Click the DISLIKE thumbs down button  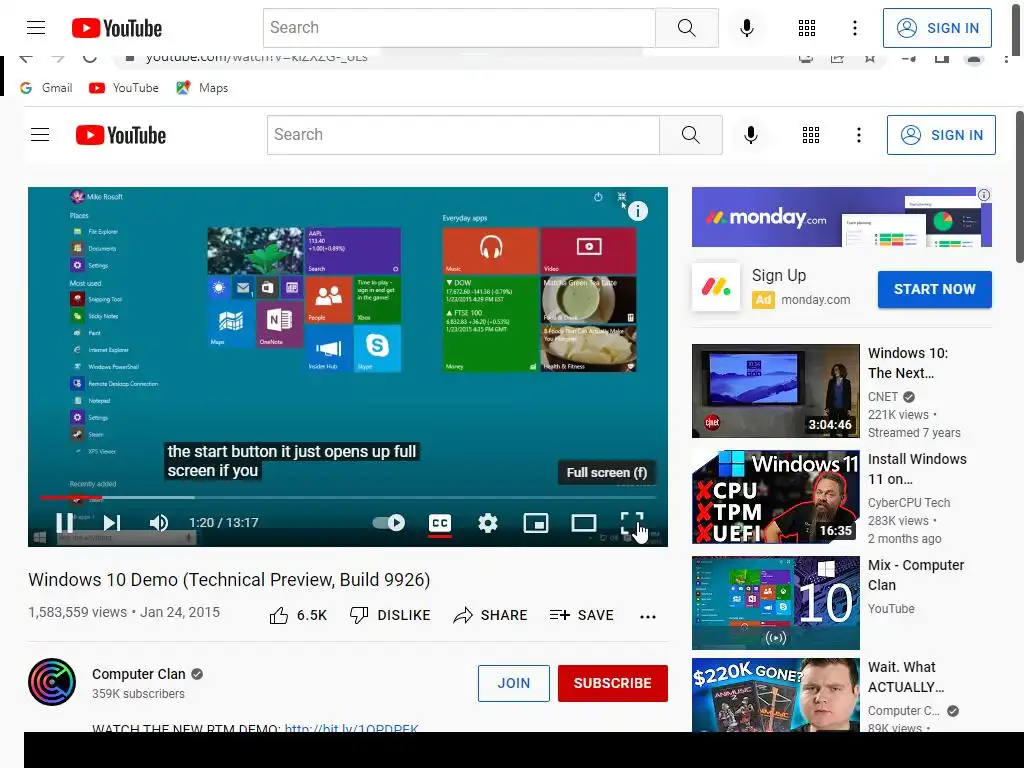click(x=390, y=615)
